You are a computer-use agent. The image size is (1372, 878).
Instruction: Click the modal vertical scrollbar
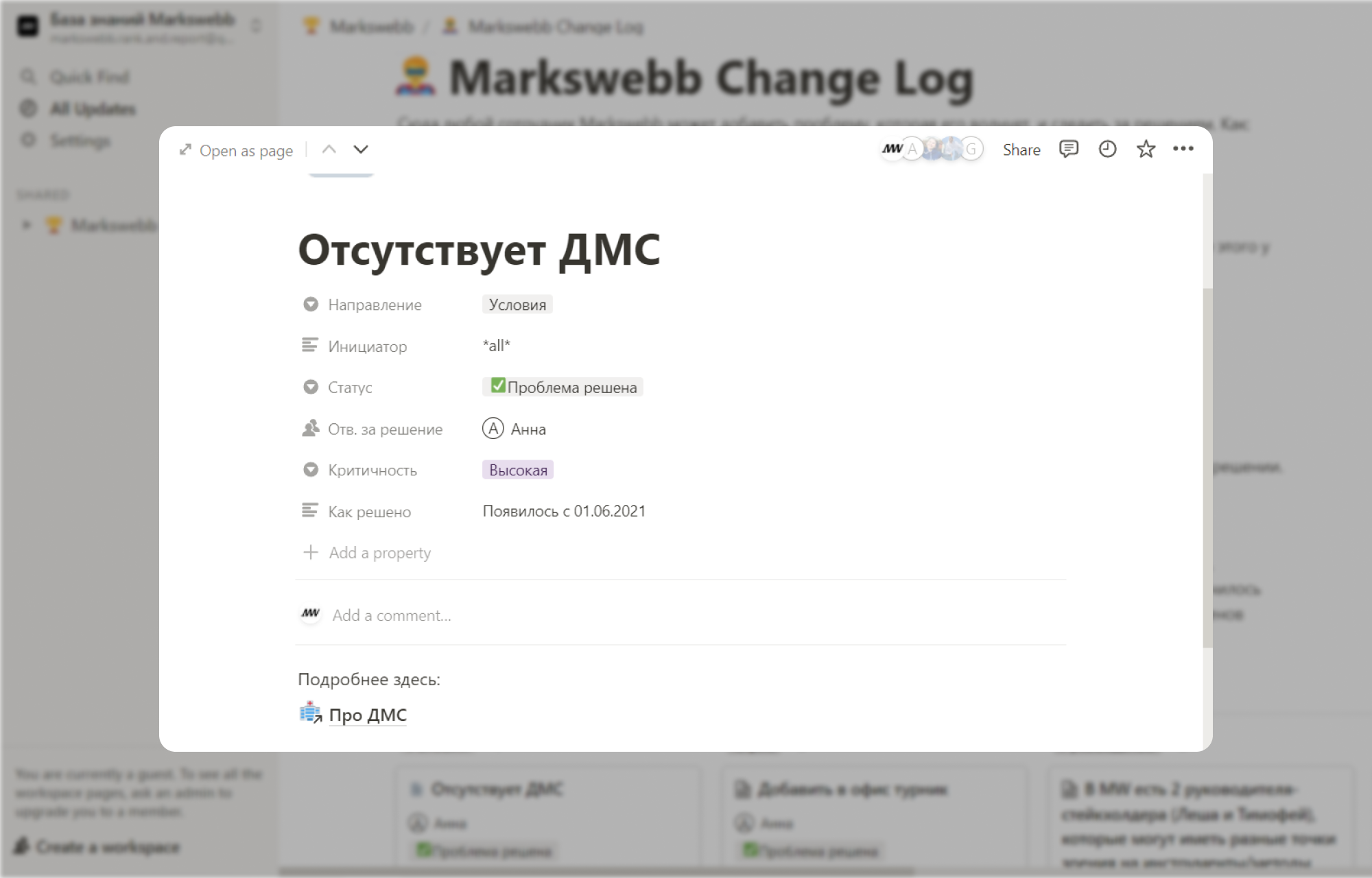[1208, 467]
